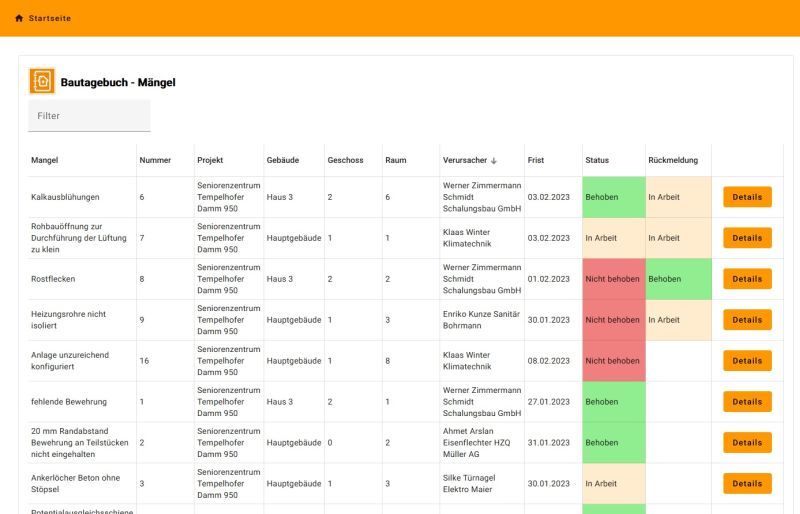Click 'Ahmet Arslan Eisenflechter HZQ Müller AG'
800x514 pixels.
click(x=477, y=443)
